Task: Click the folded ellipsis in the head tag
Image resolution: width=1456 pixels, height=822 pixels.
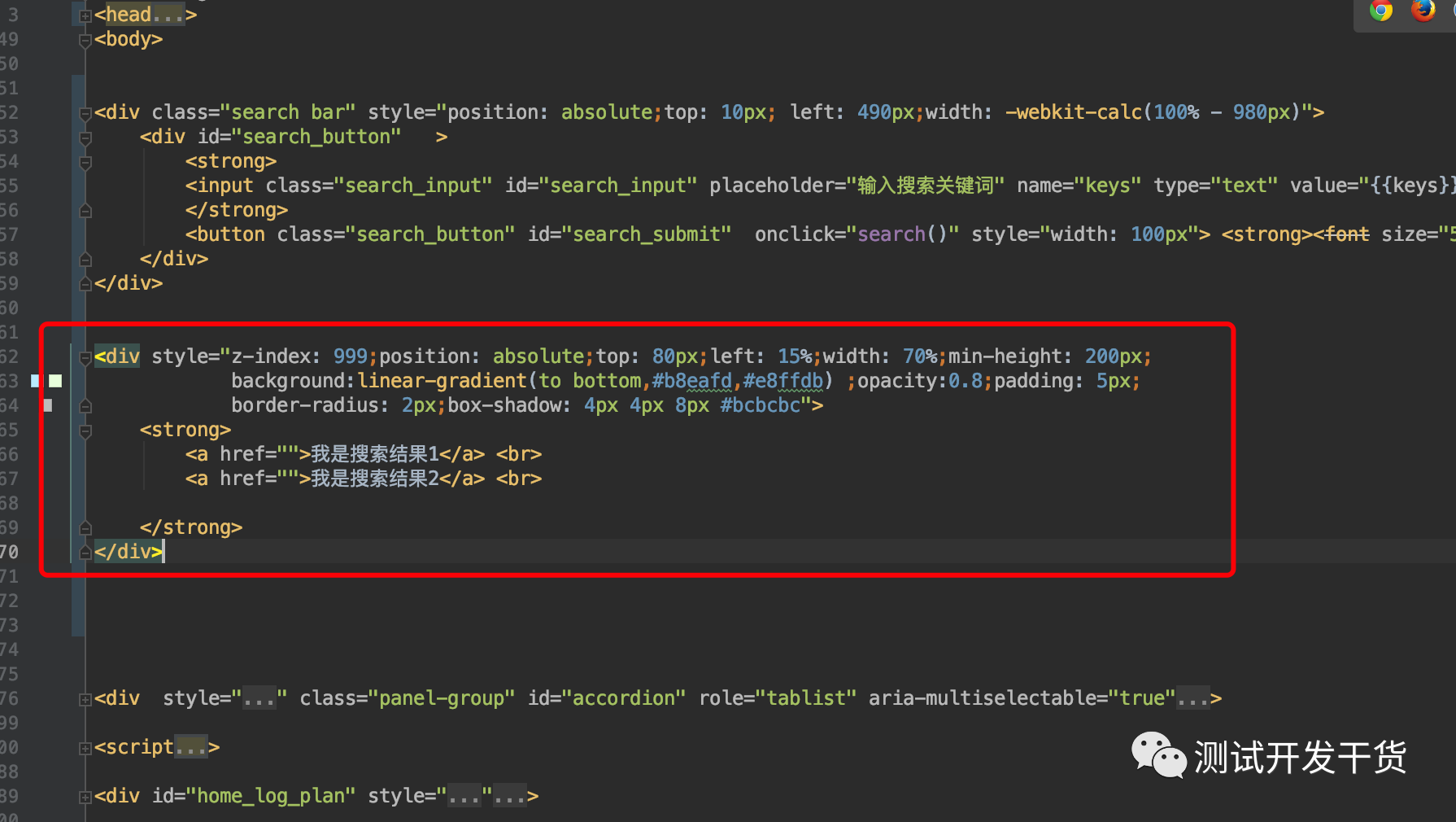Action: pyautogui.click(x=168, y=15)
